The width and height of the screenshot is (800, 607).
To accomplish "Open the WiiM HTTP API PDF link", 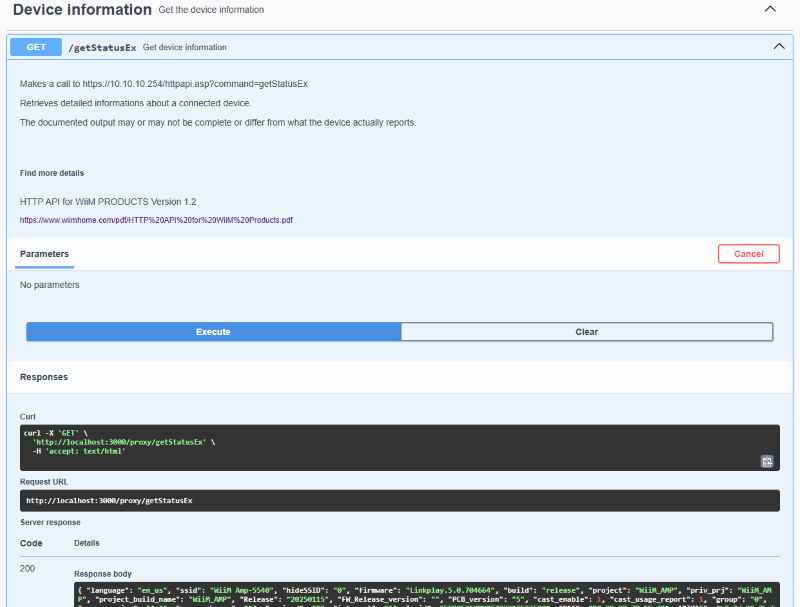I will click(156, 220).
